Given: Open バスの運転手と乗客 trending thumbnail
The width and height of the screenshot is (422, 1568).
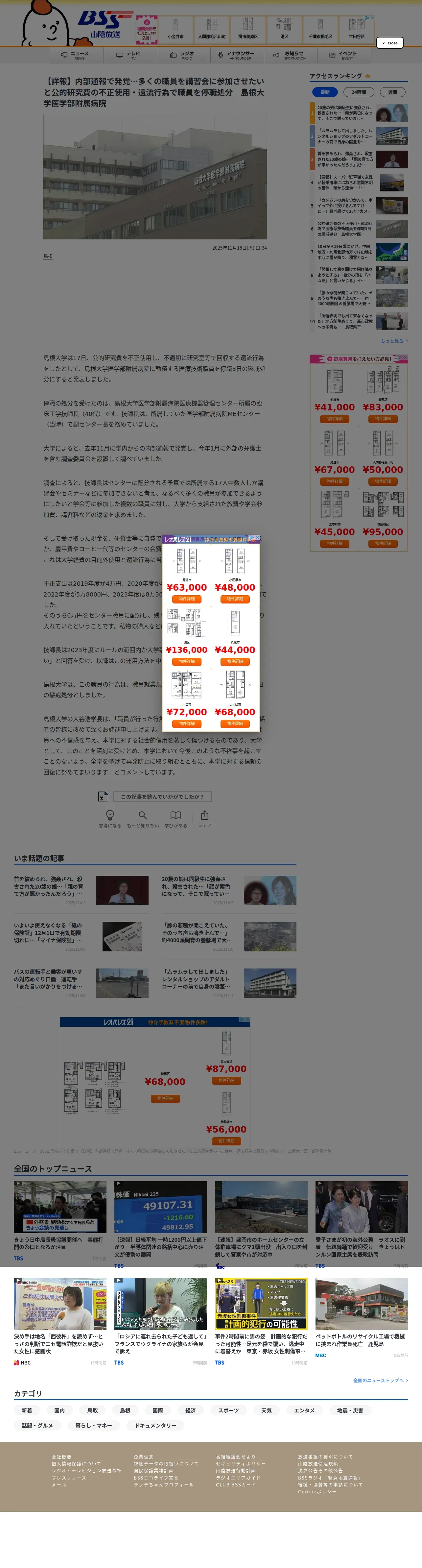Looking at the screenshot, I should (122, 982).
